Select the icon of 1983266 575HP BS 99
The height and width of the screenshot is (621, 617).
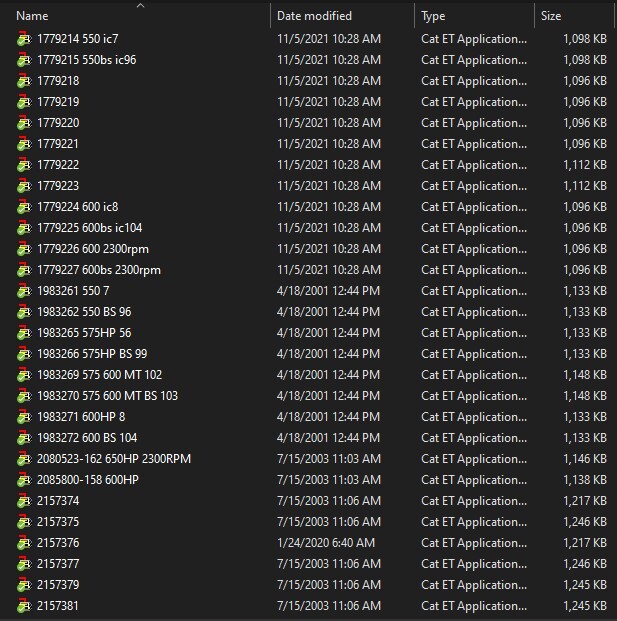pyautogui.click(x=24, y=354)
